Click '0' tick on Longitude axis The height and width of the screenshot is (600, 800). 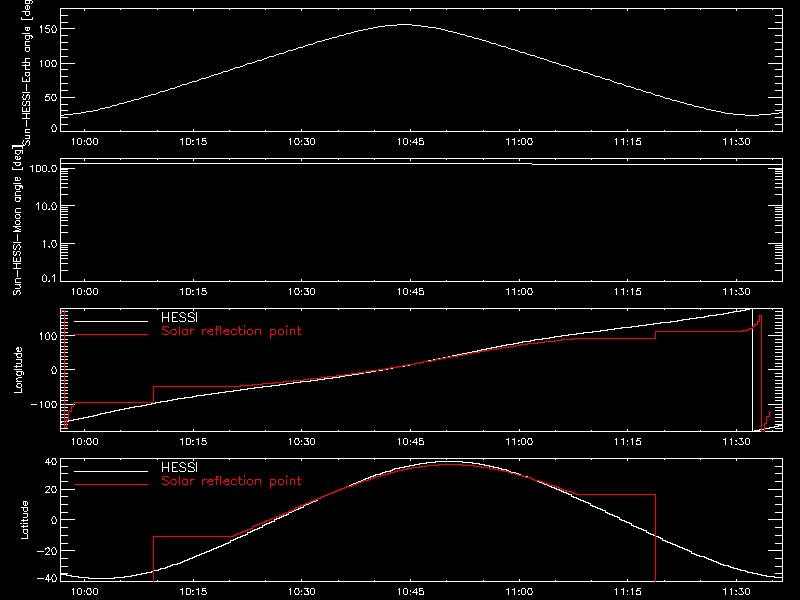(x=54, y=370)
